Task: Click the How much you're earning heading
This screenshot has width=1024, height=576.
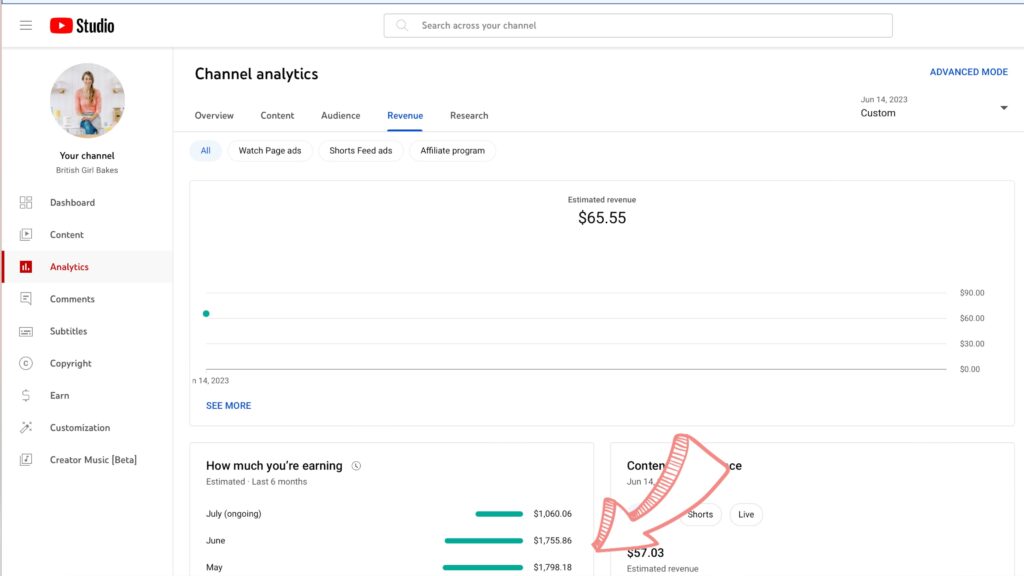Action: 274,466
